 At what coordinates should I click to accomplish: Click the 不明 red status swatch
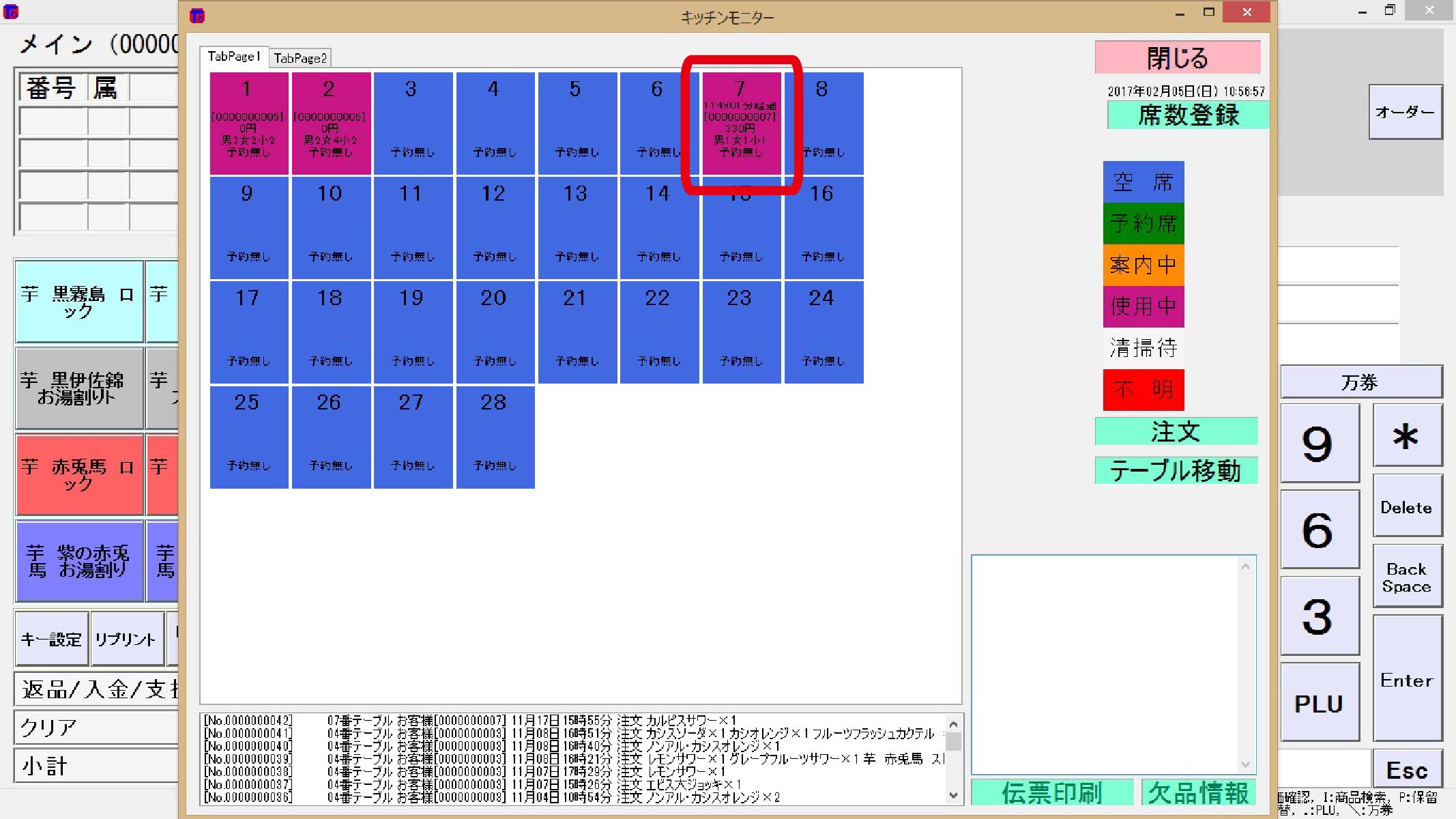pyautogui.click(x=1143, y=390)
